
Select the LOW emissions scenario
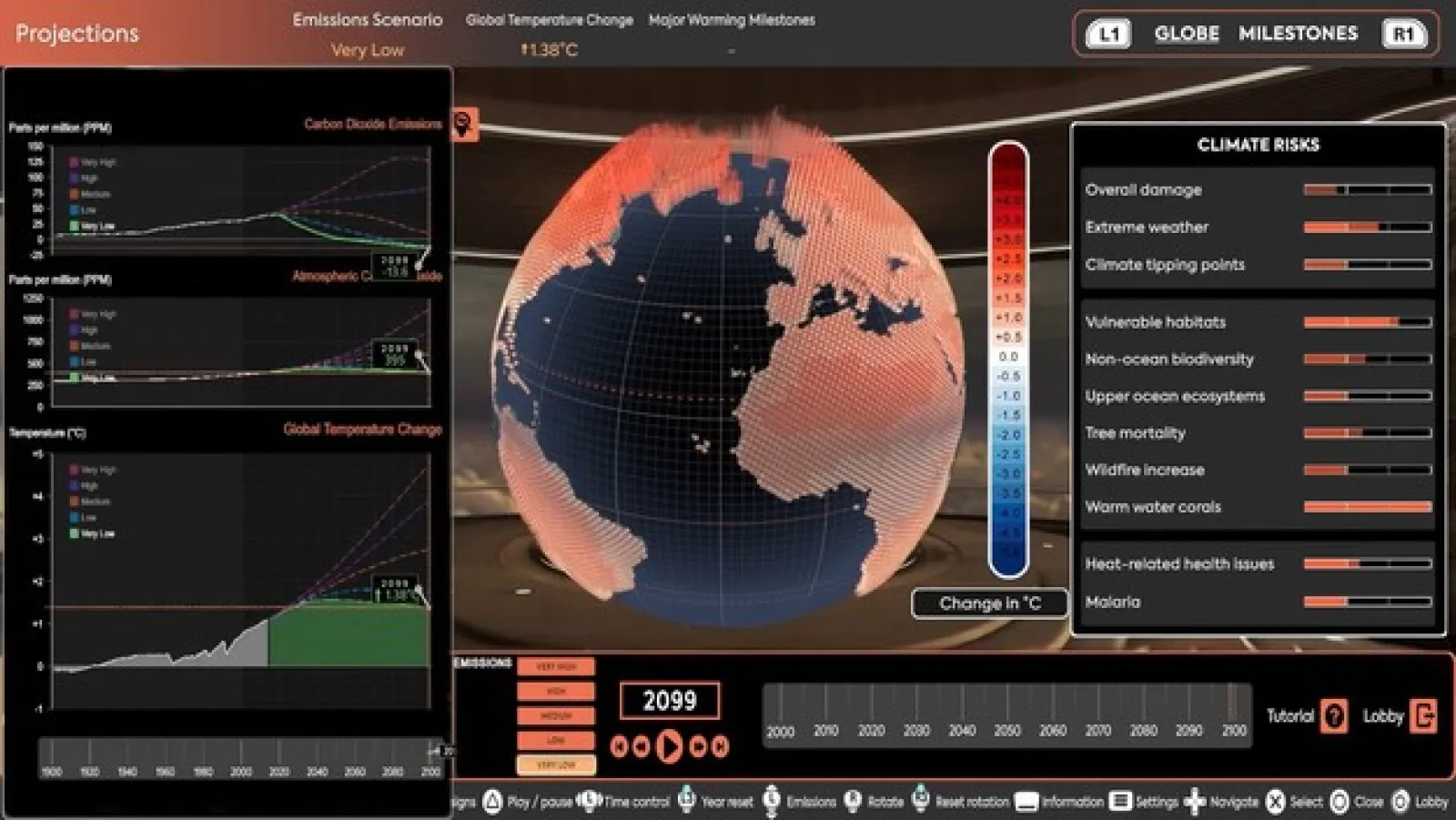tap(556, 740)
